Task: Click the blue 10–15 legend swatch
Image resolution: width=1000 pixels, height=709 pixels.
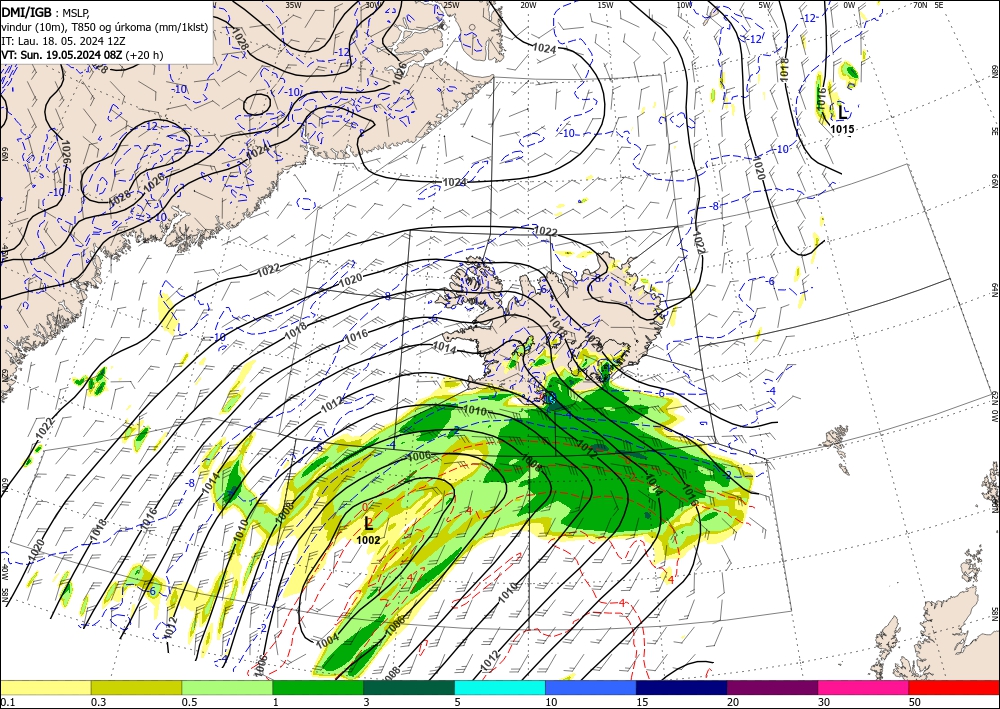Action: coord(591,687)
